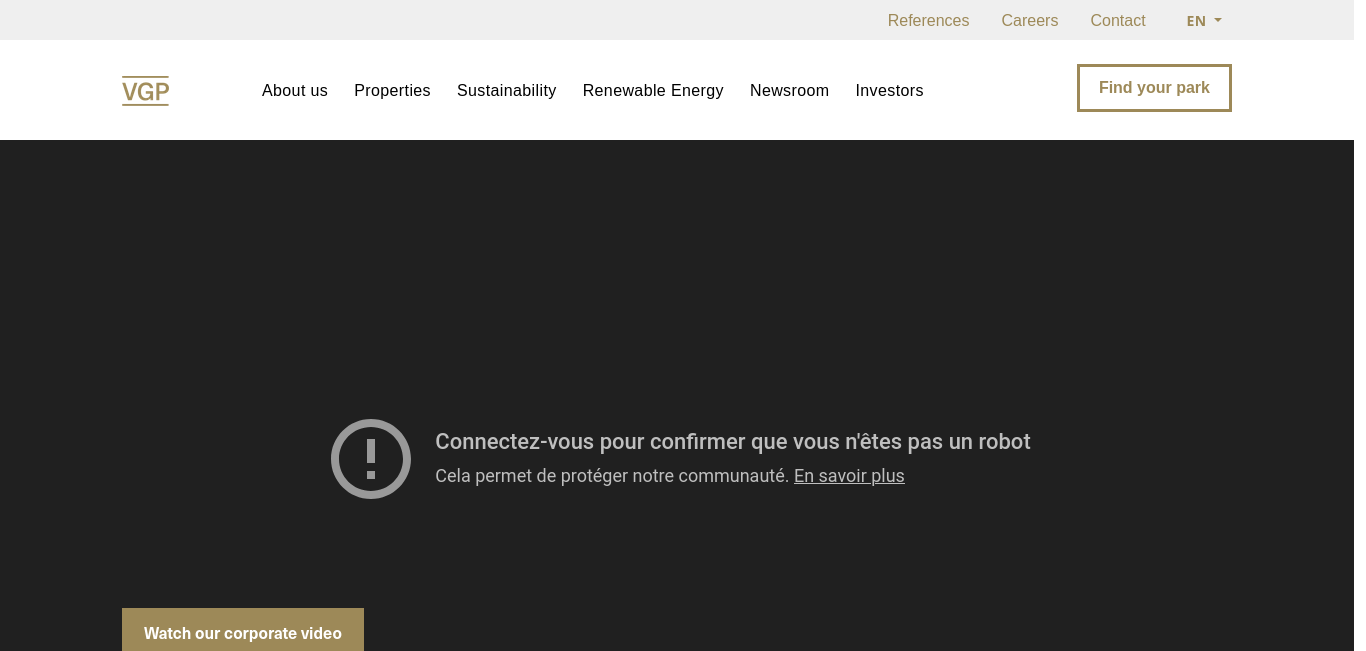The image size is (1366, 651).
Task: Open the Newsroom menu
Action: [x=790, y=91]
